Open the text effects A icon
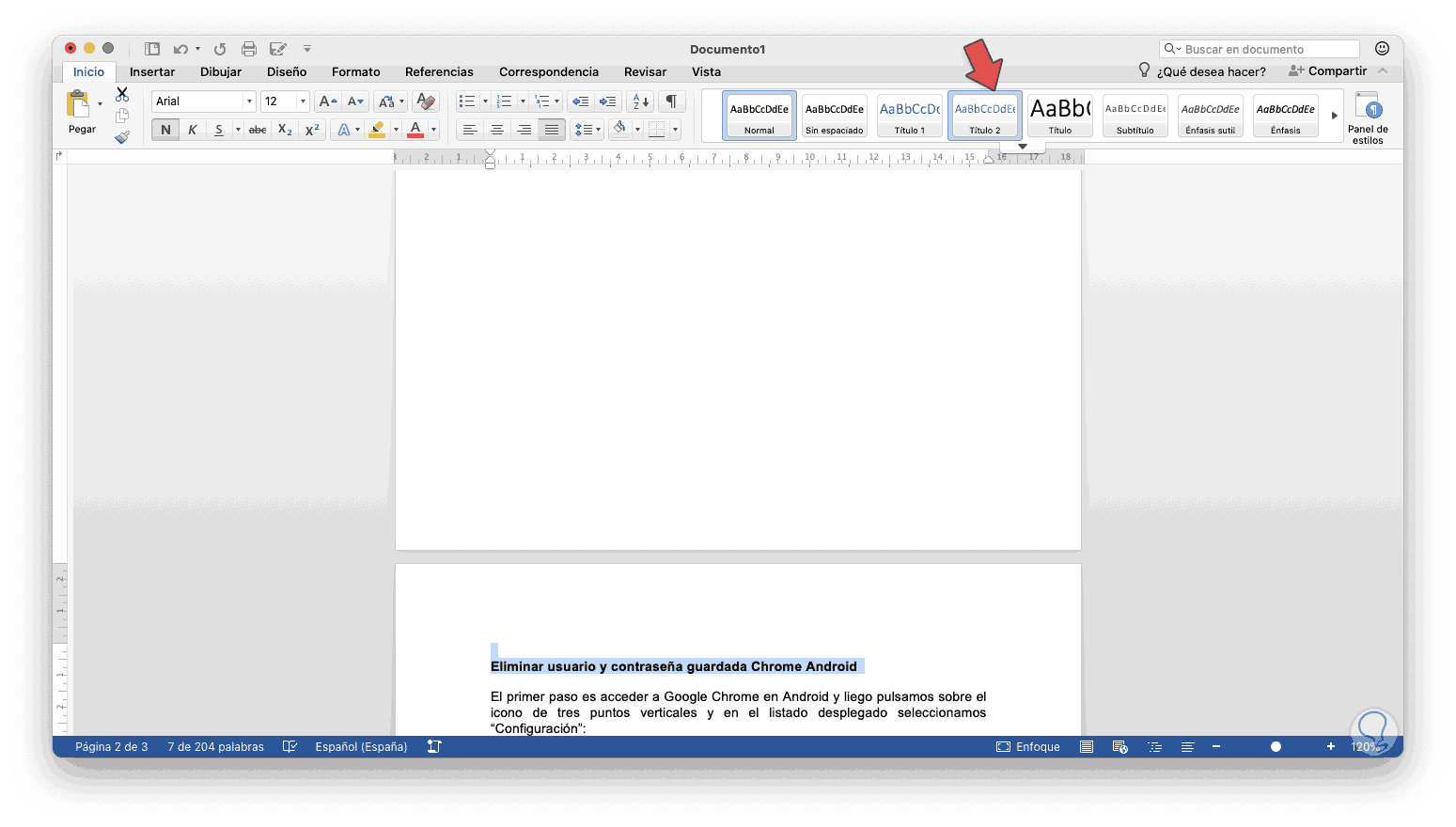Image resolution: width=1456 pixels, height=827 pixels. 344,130
